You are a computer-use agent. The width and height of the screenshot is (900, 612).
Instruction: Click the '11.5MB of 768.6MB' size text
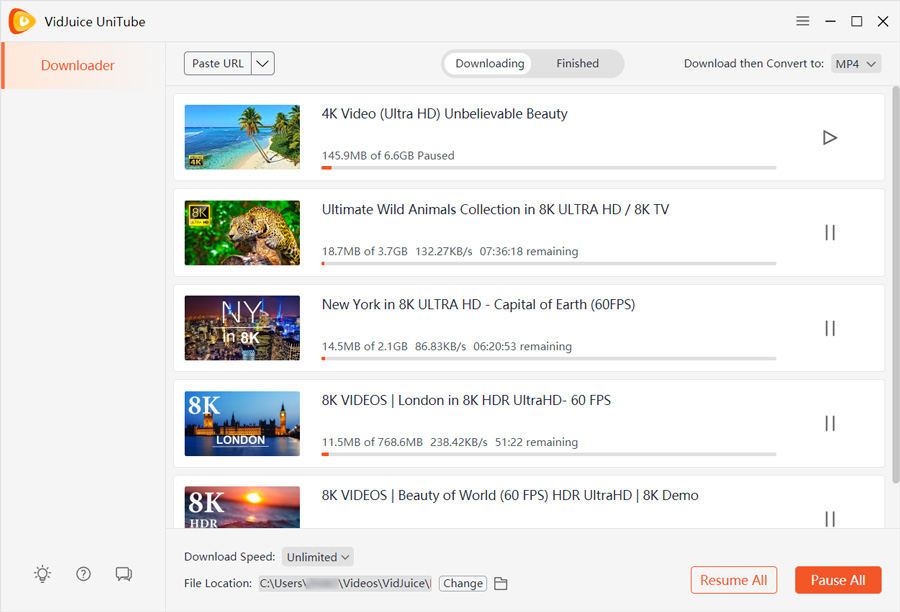(372, 442)
